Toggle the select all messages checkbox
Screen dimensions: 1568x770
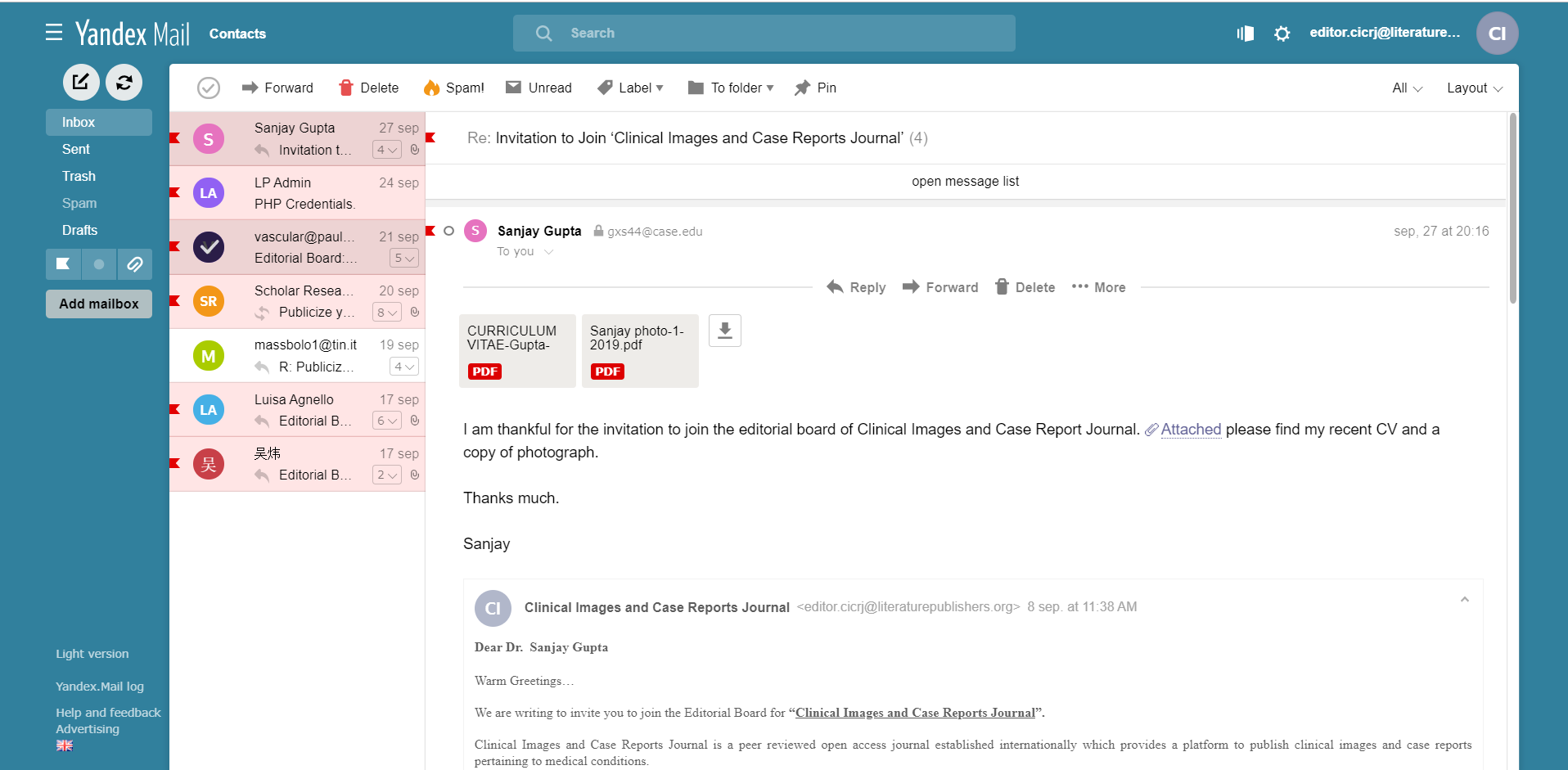pos(209,88)
